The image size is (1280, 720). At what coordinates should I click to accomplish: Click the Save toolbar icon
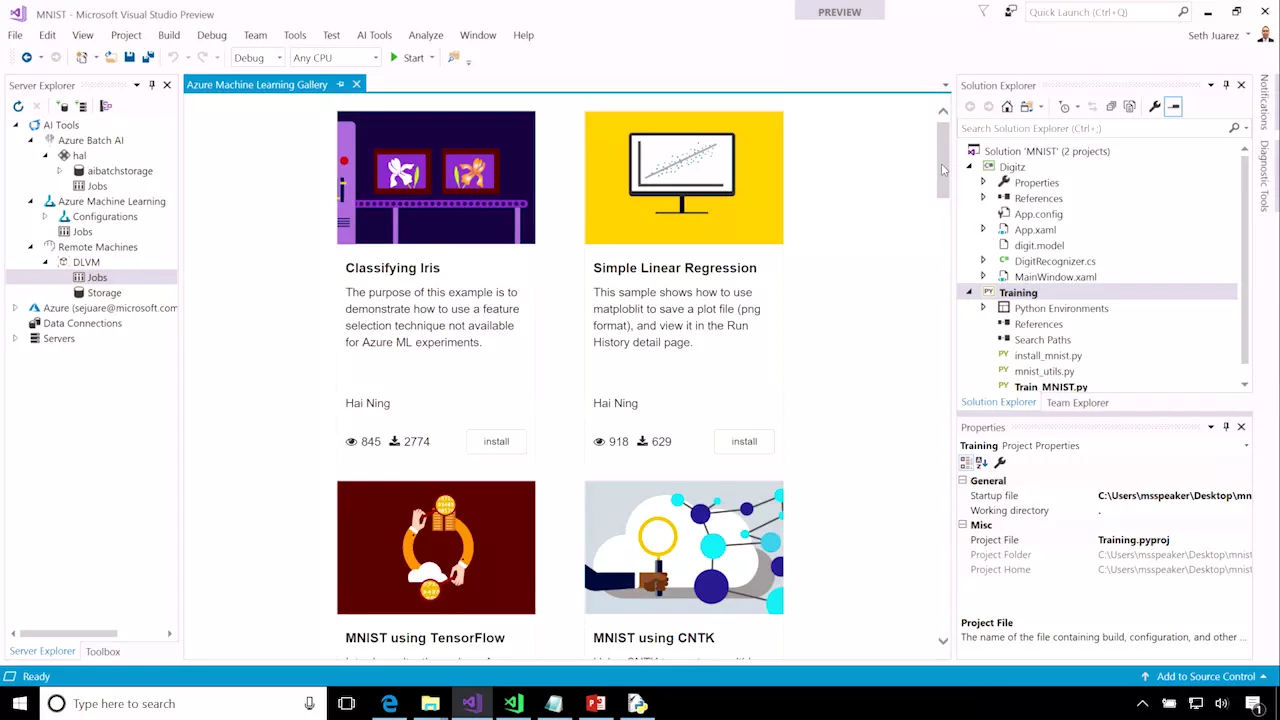point(129,58)
